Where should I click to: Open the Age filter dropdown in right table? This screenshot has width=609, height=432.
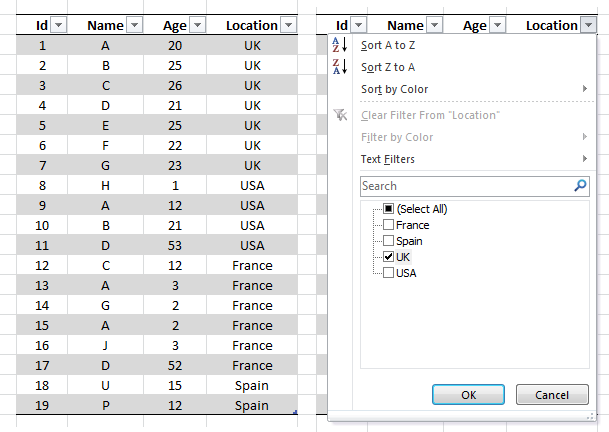point(498,25)
